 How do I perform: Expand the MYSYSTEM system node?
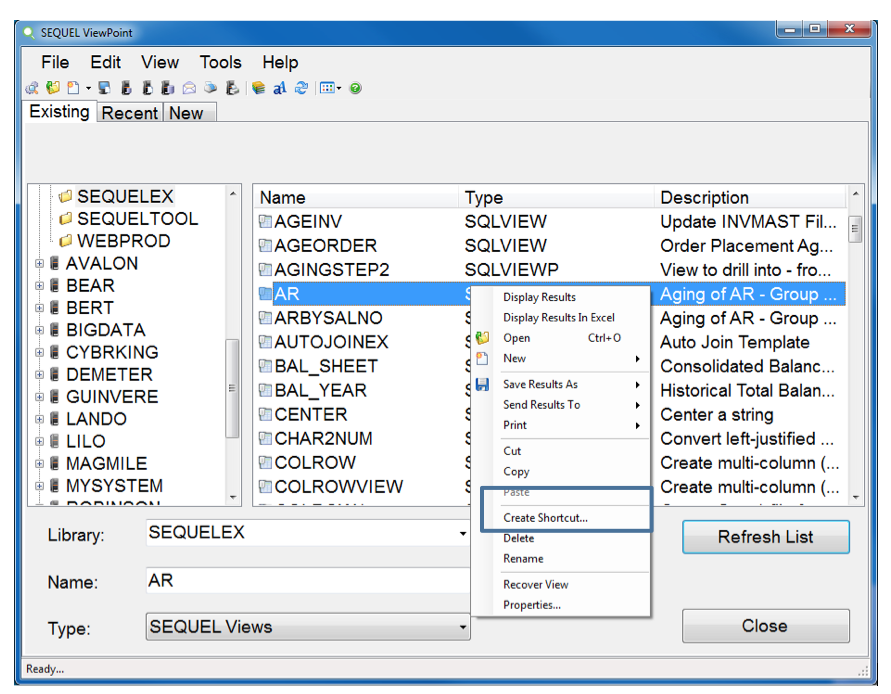tap(39, 486)
